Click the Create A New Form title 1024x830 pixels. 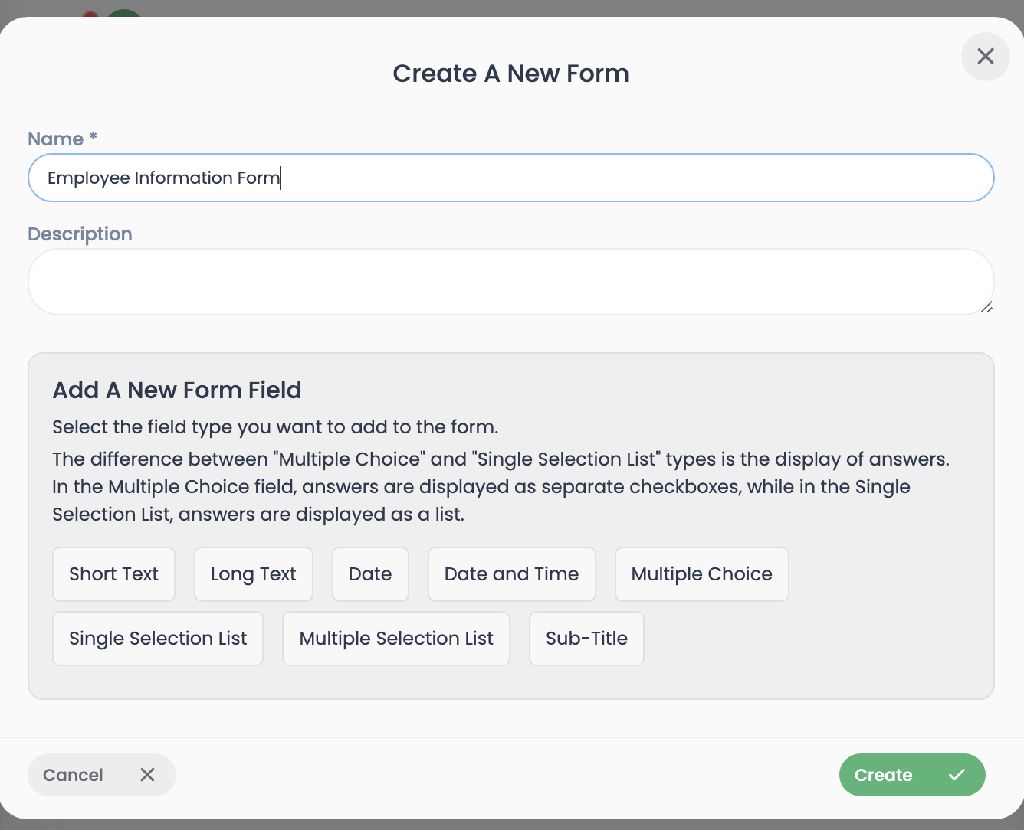click(511, 74)
